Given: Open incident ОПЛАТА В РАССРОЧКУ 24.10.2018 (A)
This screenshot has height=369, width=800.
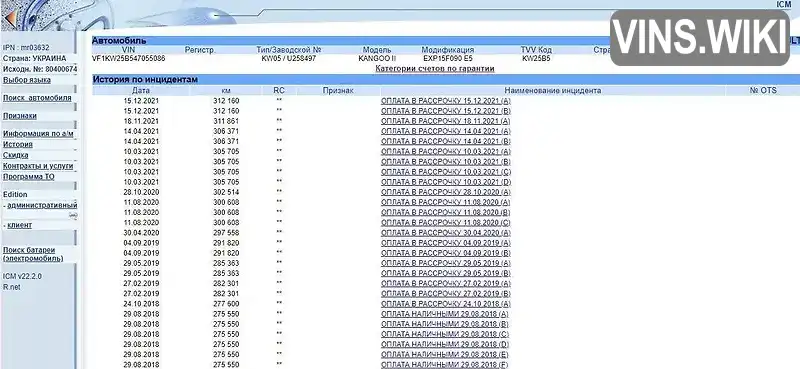Looking at the screenshot, I should 445,304.
